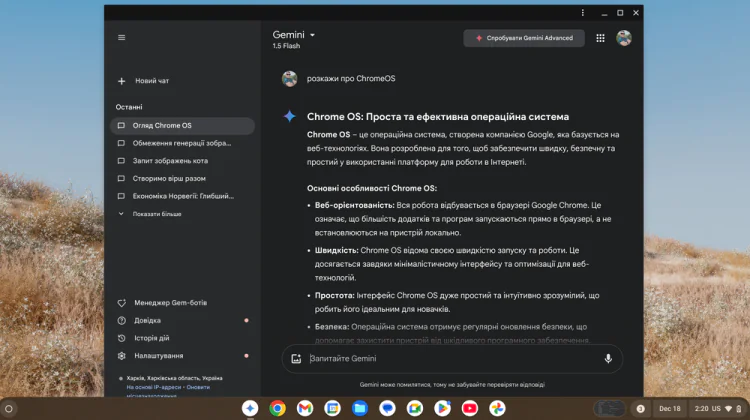Click the Останні section header
This screenshot has width=750, height=420.
pyautogui.click(x=129, y=107)
